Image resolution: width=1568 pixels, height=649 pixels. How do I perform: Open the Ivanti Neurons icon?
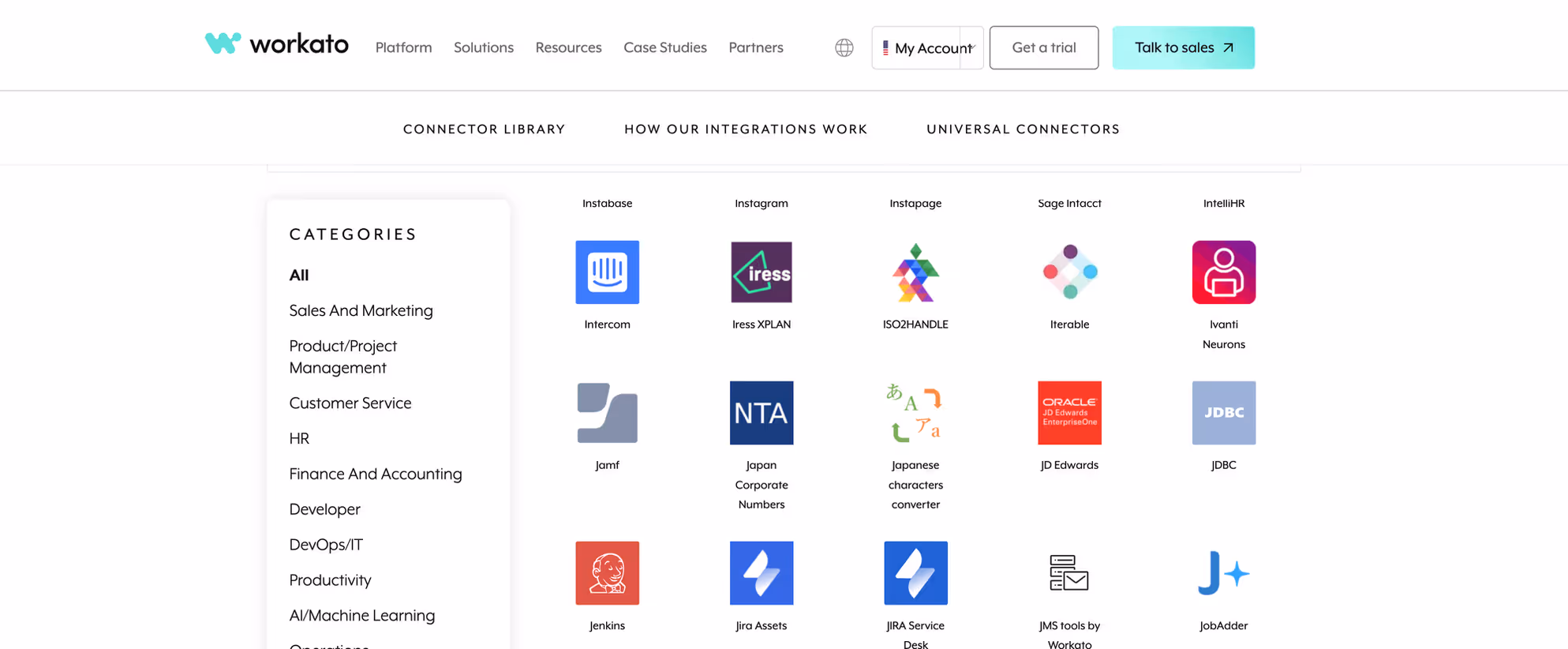coord(1224,272)
